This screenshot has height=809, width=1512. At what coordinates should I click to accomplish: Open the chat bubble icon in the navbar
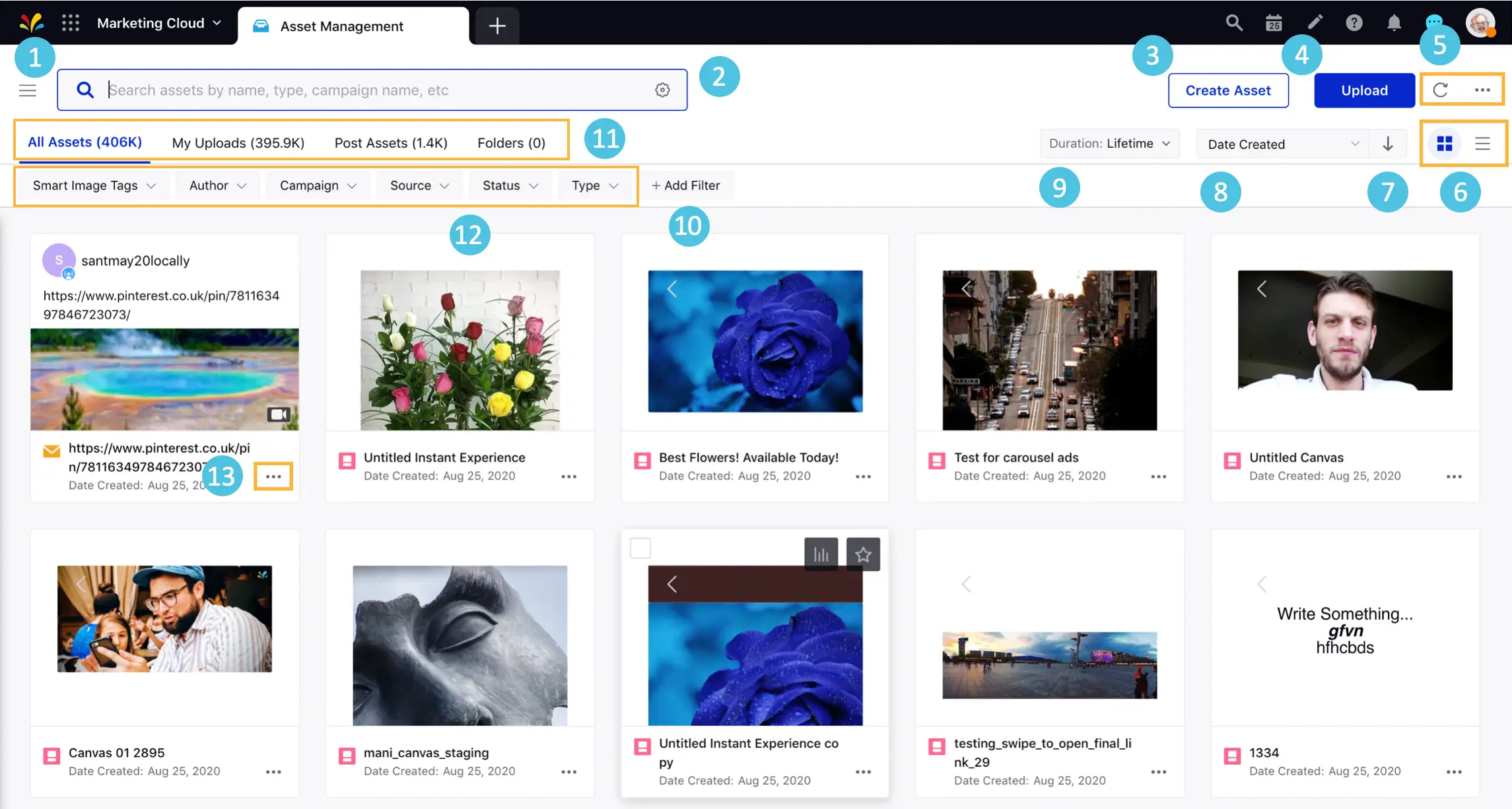[1433, 22]
